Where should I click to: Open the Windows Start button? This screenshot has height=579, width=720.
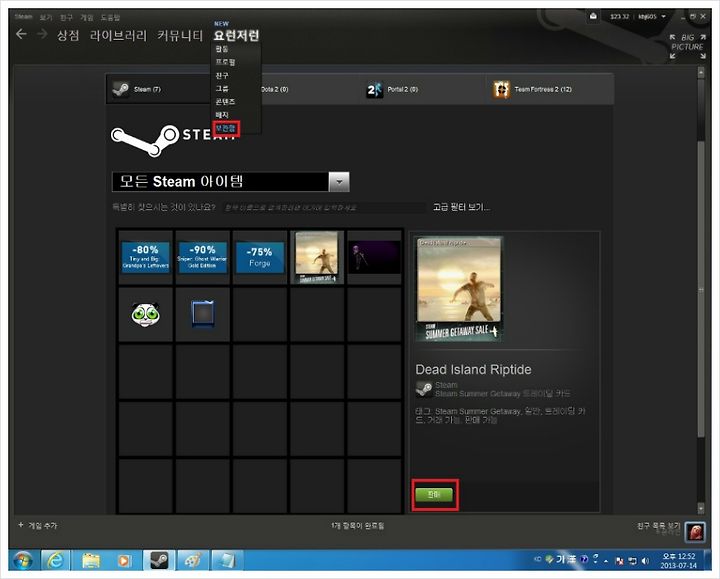(23, 560)
